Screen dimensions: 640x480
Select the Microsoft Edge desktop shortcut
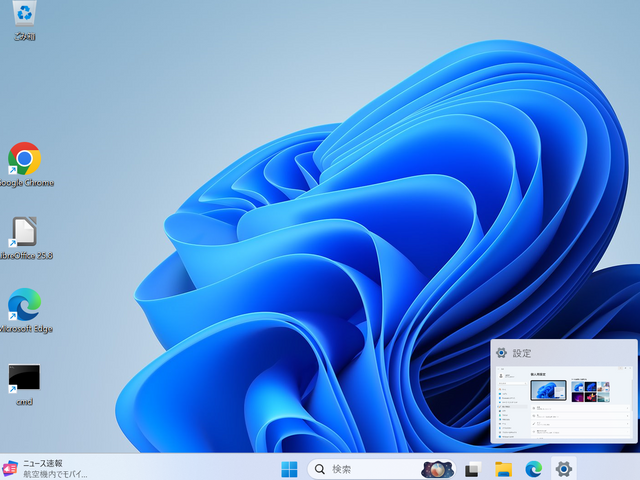point(24,305)
